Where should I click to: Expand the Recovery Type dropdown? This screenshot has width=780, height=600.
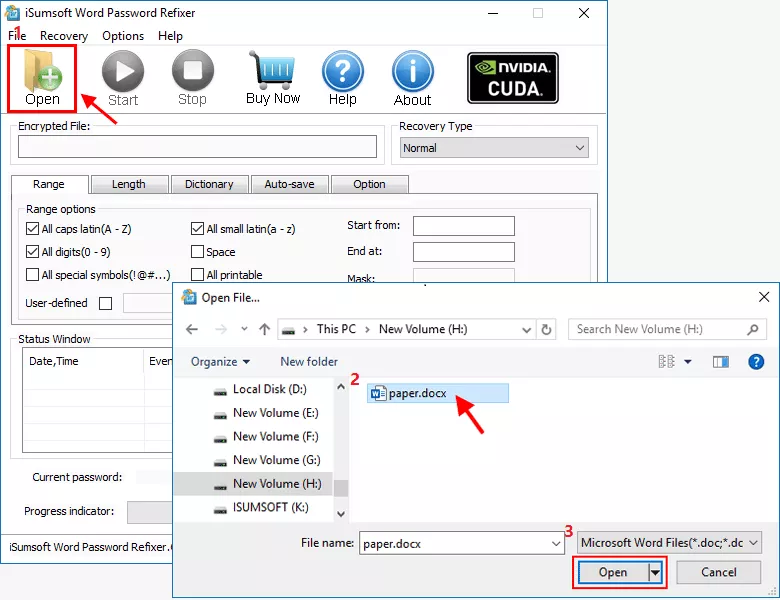[x=580, y=148]
